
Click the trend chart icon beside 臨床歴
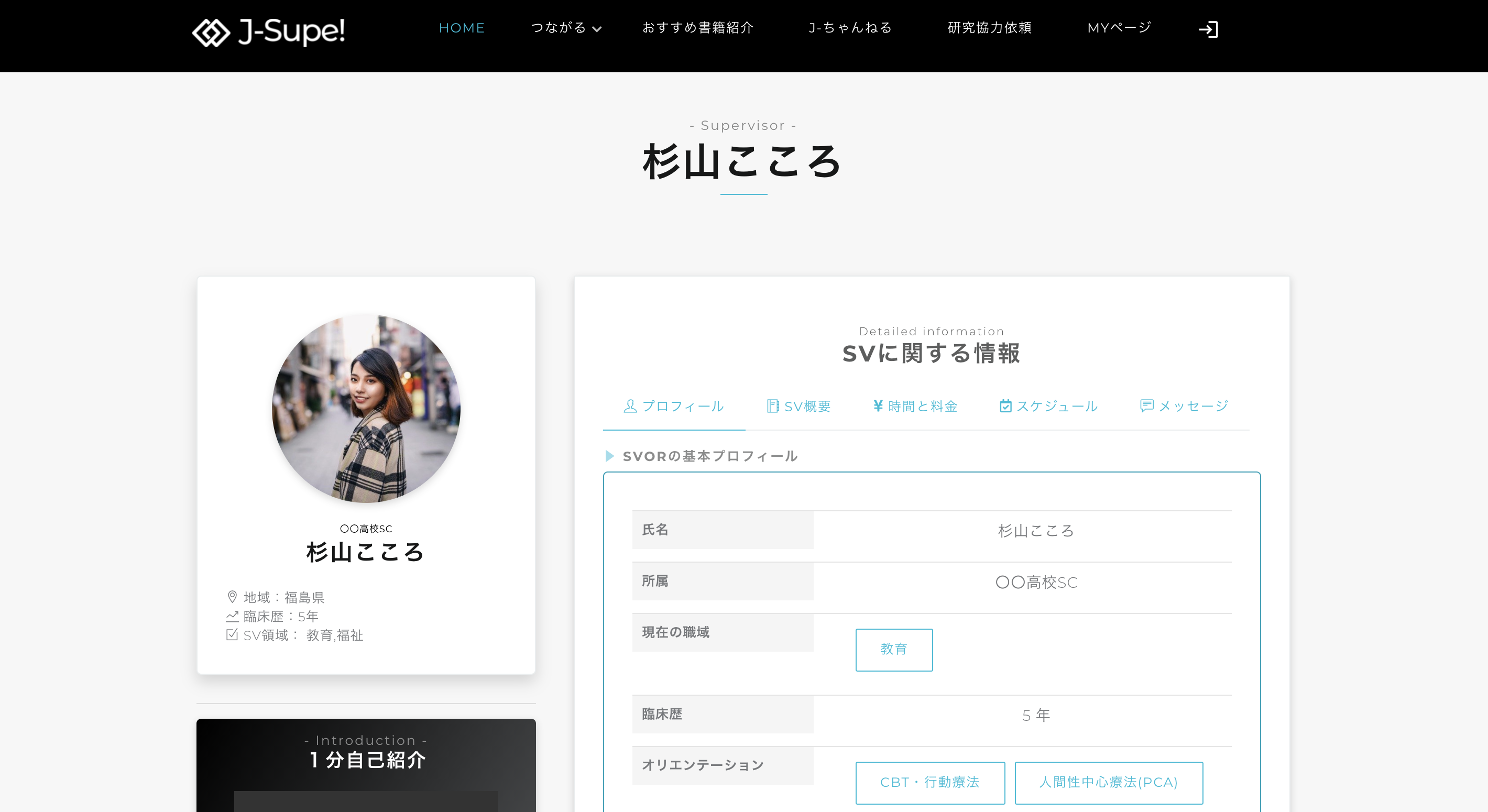(232, 616)
